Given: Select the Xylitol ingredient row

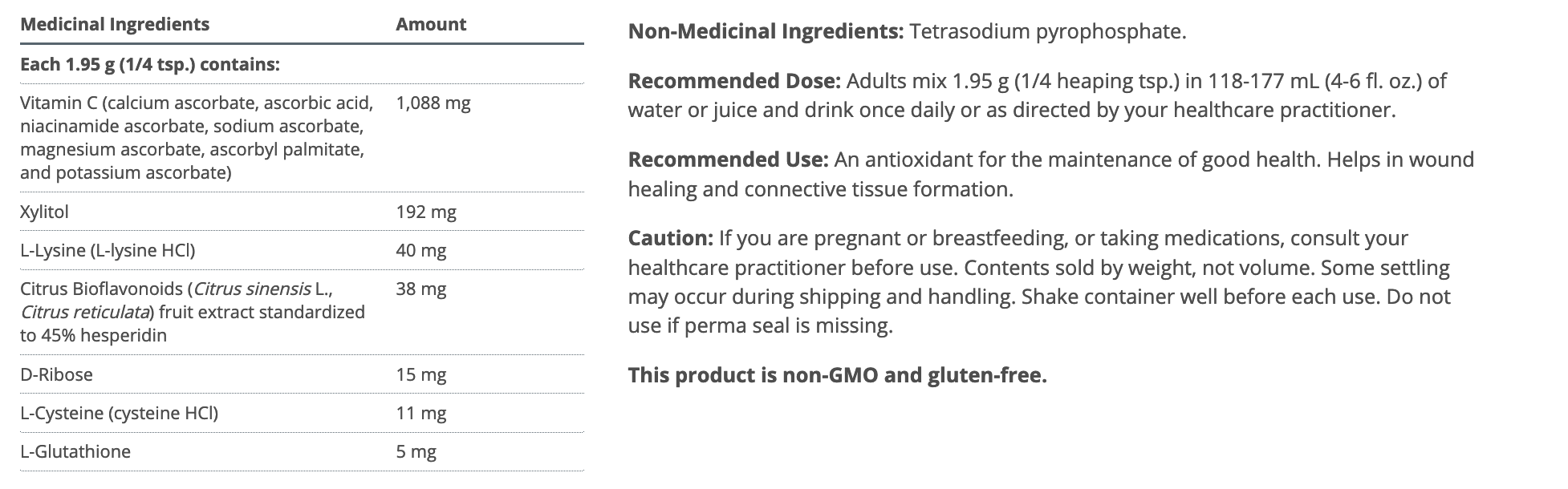Looking at the screenshot, I should pyautogui.click(x=44, y=212).
